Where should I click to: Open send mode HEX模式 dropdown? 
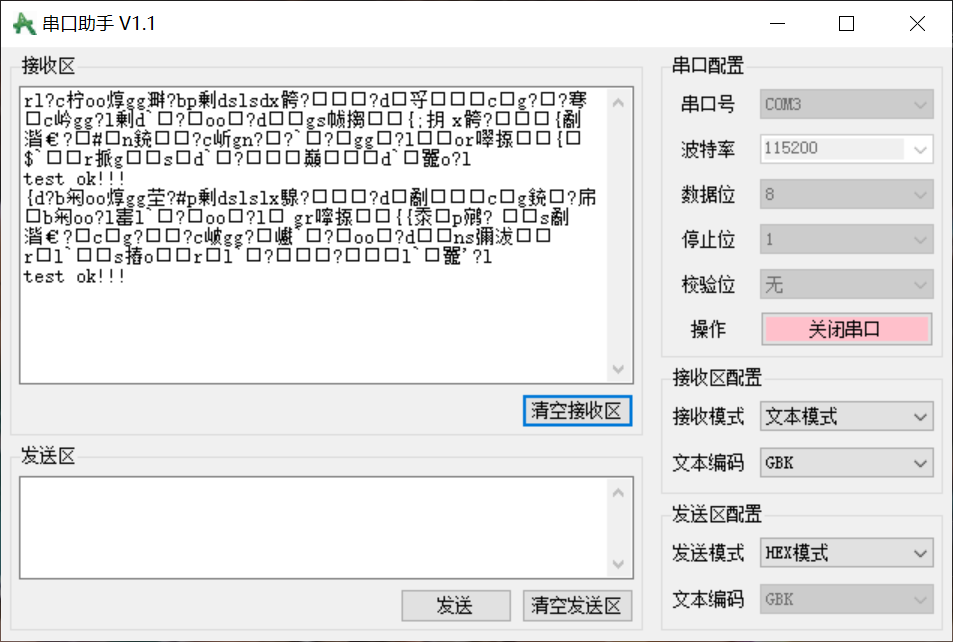[846, 552]
